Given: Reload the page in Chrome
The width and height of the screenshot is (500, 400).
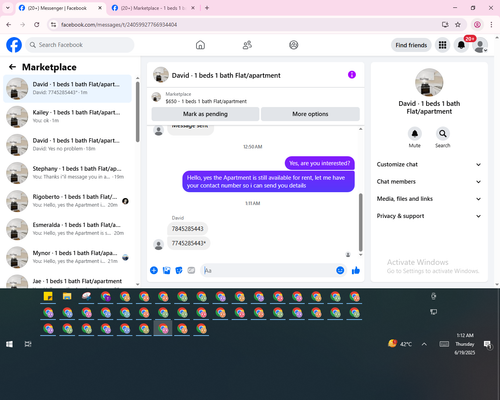Looking at the screenshot, I should pos(37,24).
